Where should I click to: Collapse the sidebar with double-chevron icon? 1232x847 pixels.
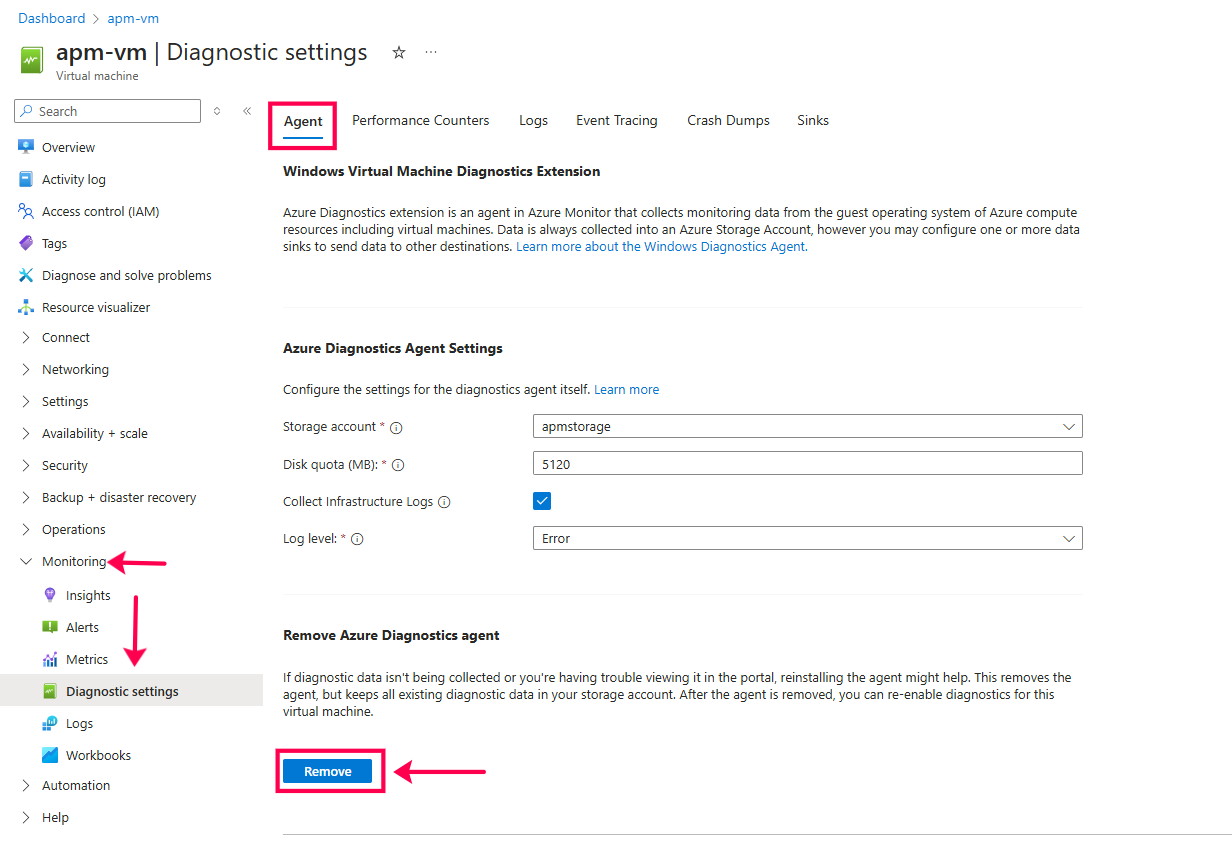[247, 111]
